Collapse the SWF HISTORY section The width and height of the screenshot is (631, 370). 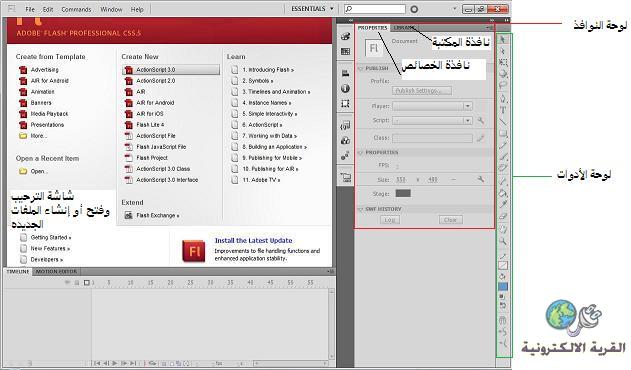click(x=361, y=209)
